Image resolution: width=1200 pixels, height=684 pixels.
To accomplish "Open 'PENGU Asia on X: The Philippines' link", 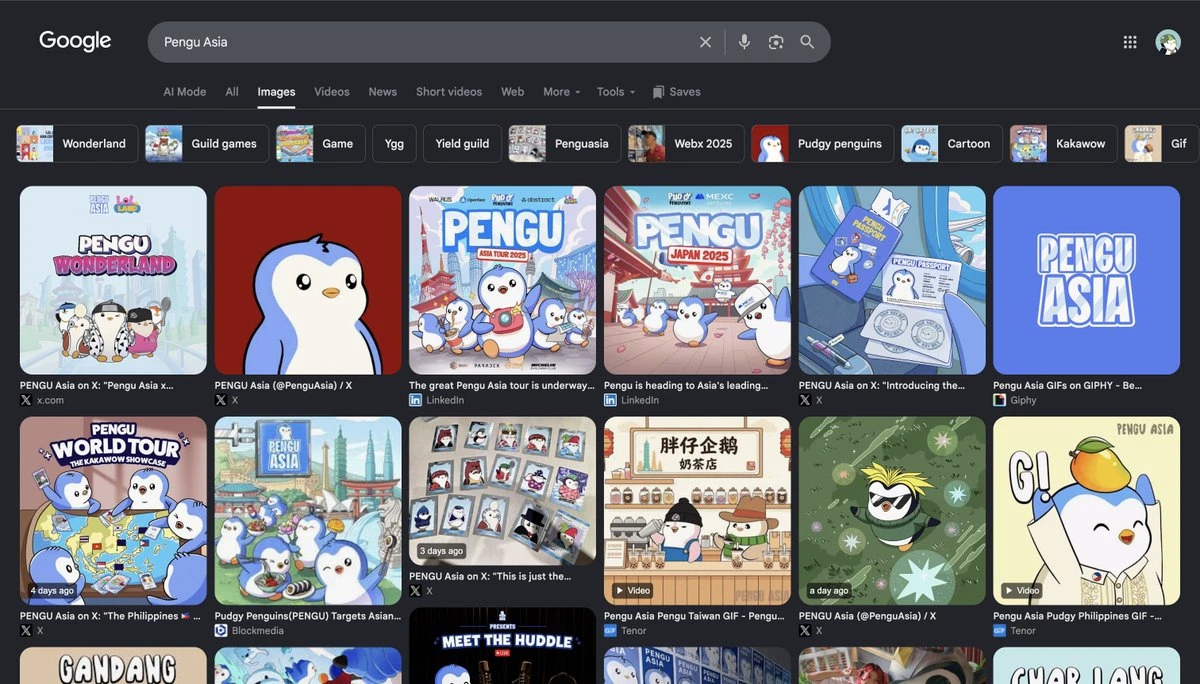I will point(110,616).
